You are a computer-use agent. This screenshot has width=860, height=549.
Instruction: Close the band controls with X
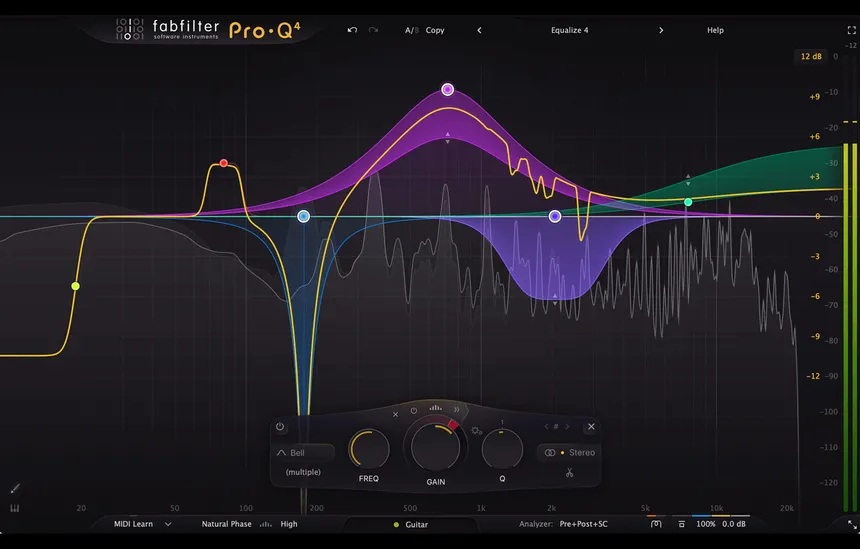[x=591, y=427]
